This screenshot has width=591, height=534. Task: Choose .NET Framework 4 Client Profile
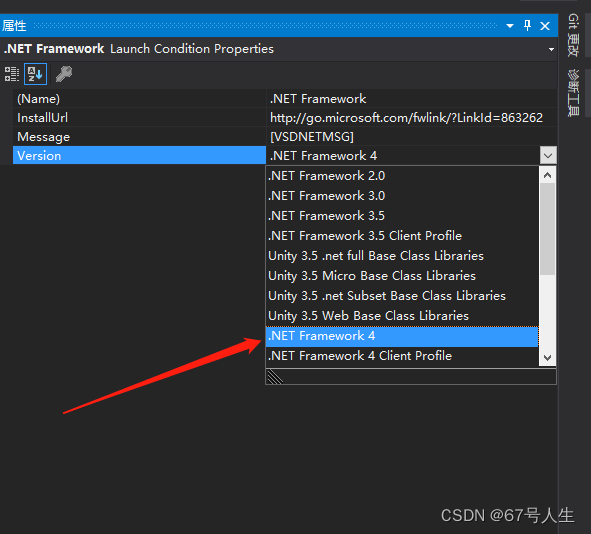coord(403,356)
